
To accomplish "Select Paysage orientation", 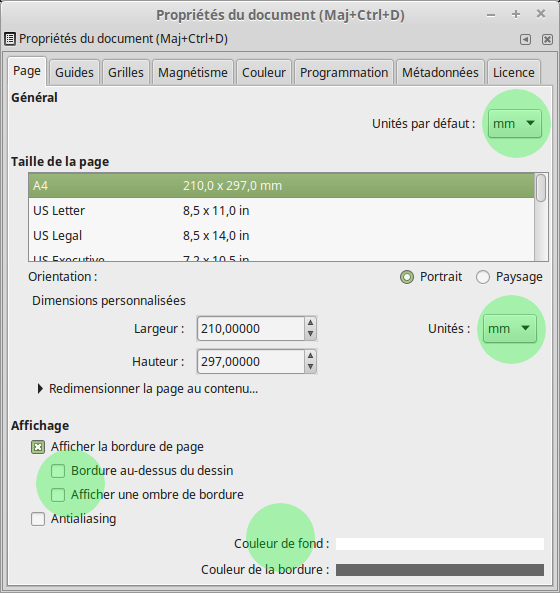I will point(483,277).
